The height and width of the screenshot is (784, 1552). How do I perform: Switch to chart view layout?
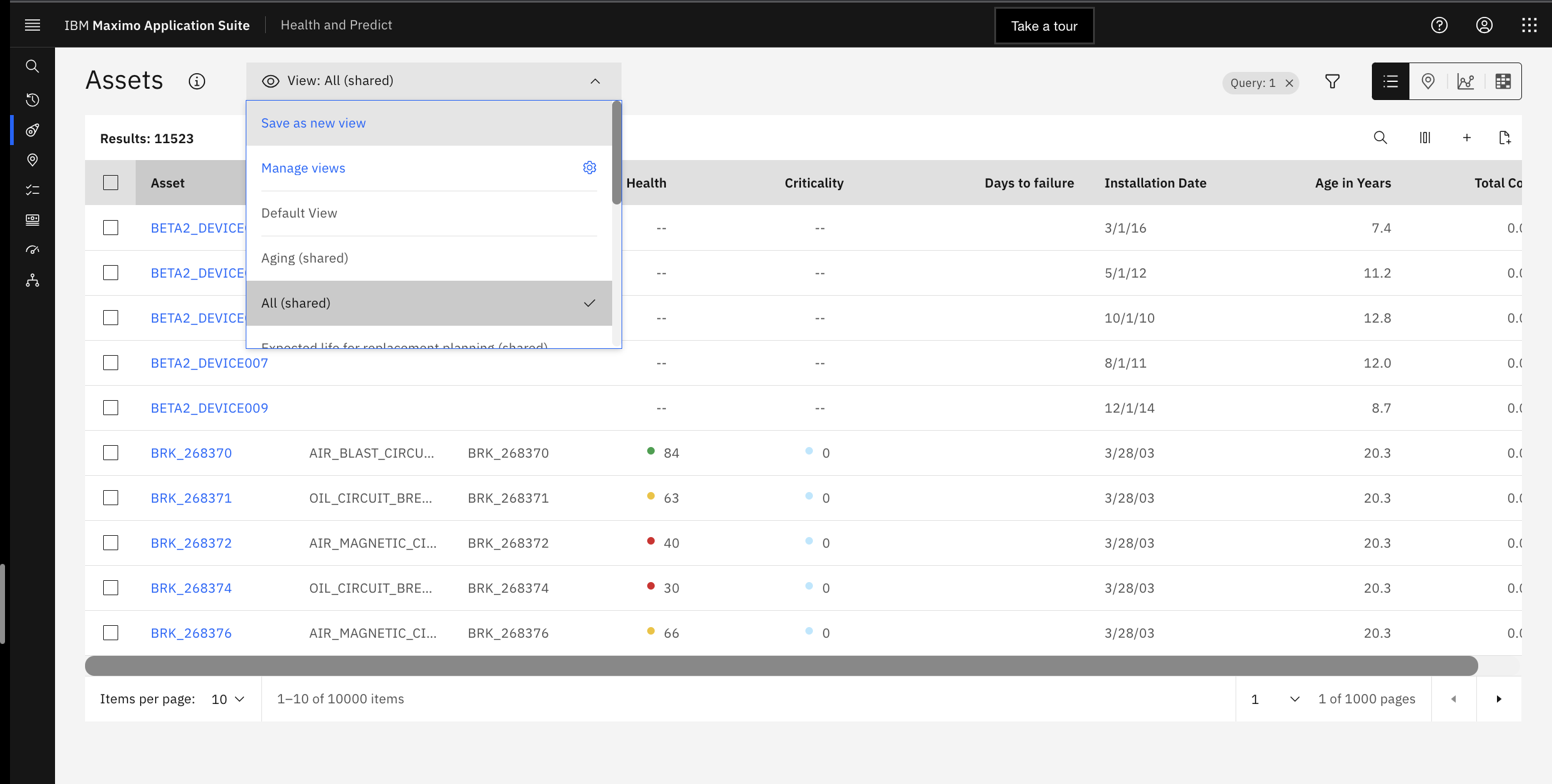1466,81
